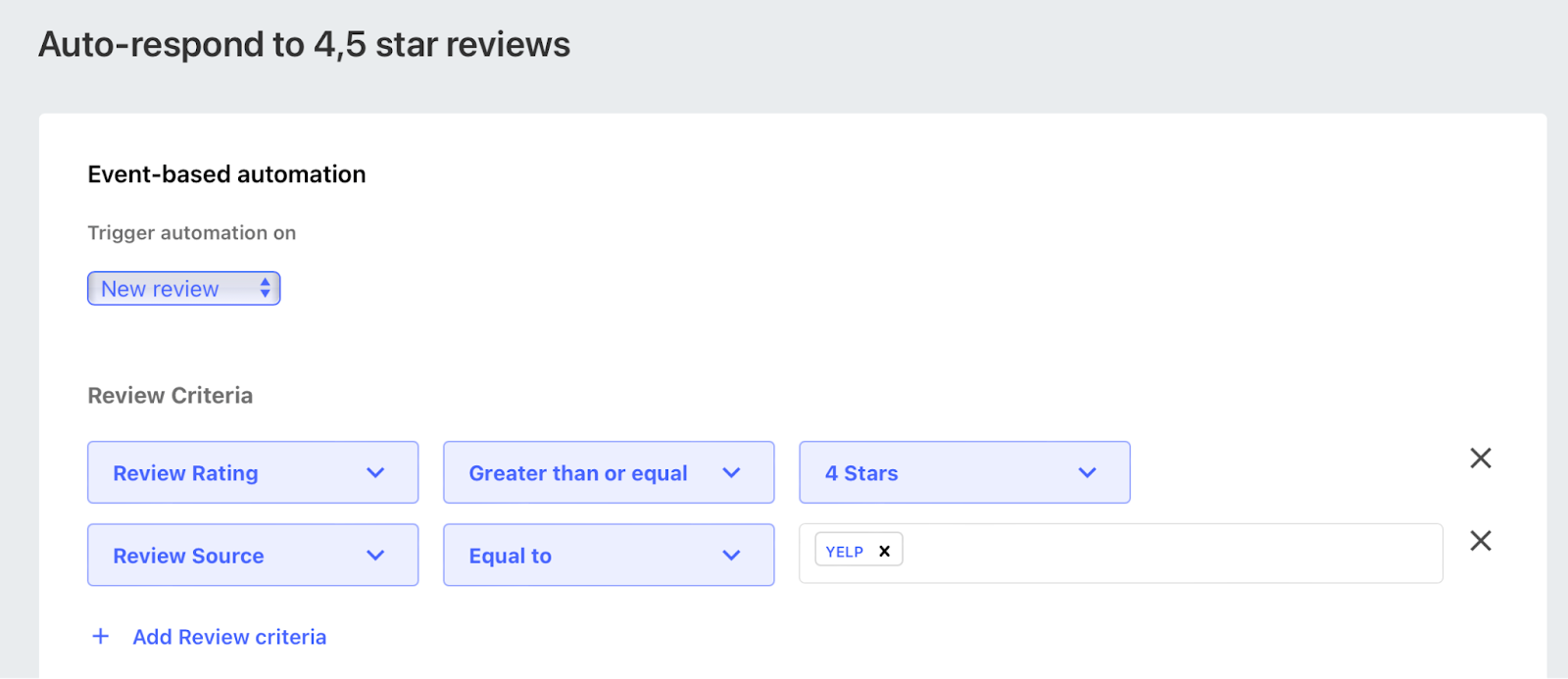Click the chevron beside Equal to
This screenshot has height=679, width=1568.
click(731, 555)
